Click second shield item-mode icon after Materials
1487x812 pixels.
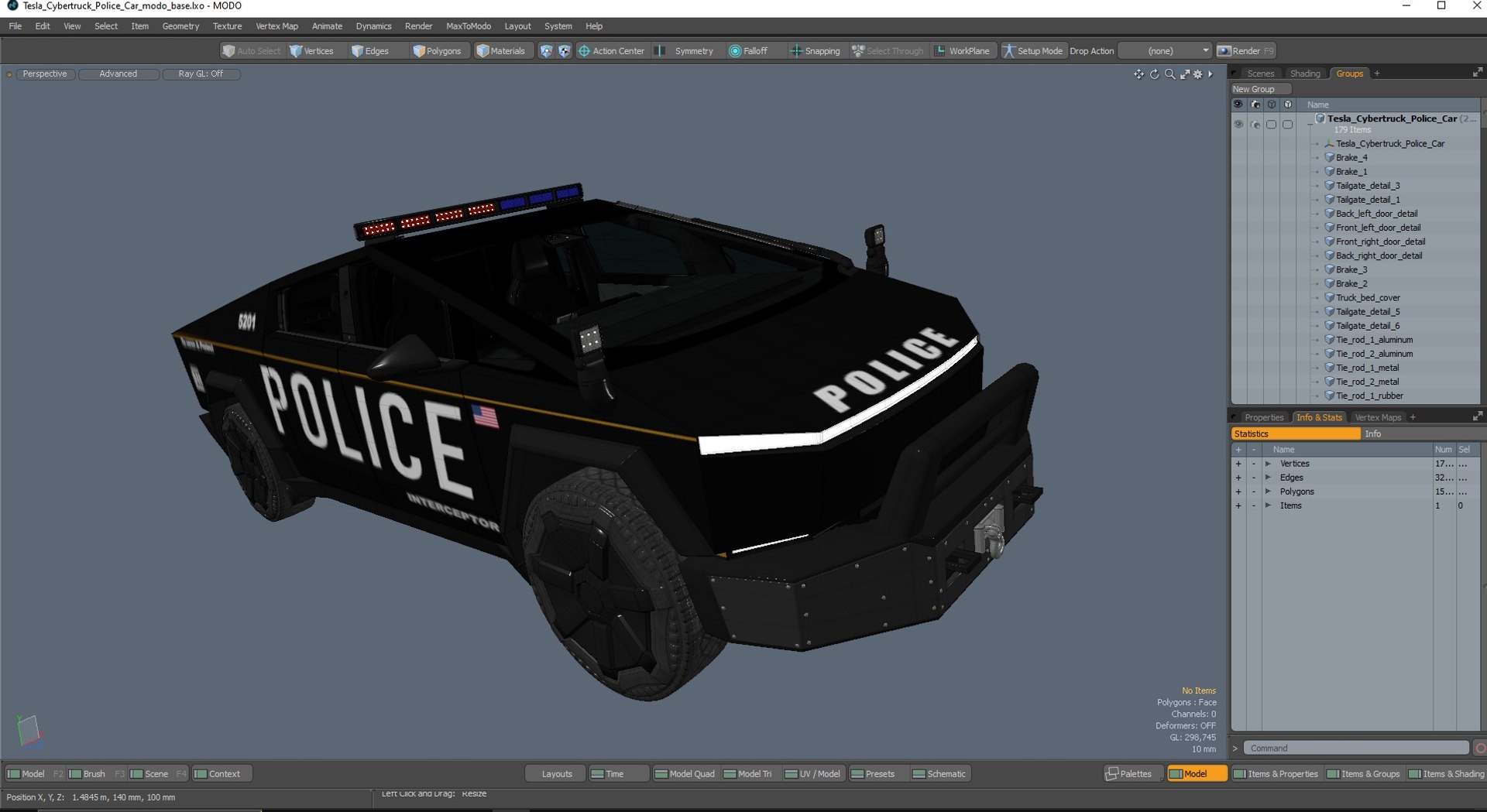pyautogui.click(x=565, y=51)
